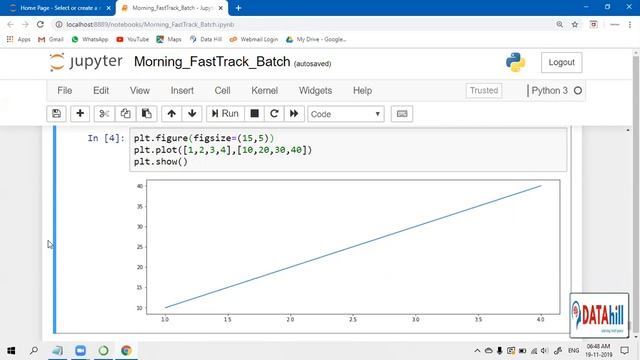Open the View menu
Screen dimensions: 640x360
[140, 91]
